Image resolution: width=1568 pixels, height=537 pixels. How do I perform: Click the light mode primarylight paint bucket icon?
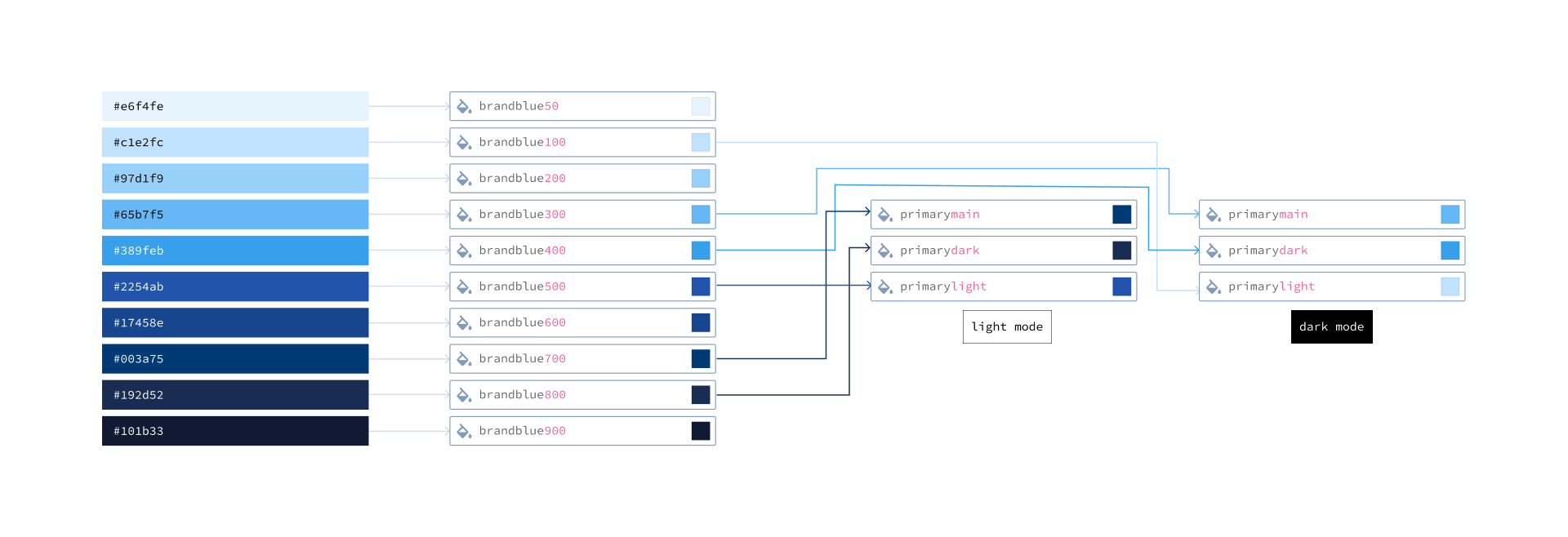point(884,286)
